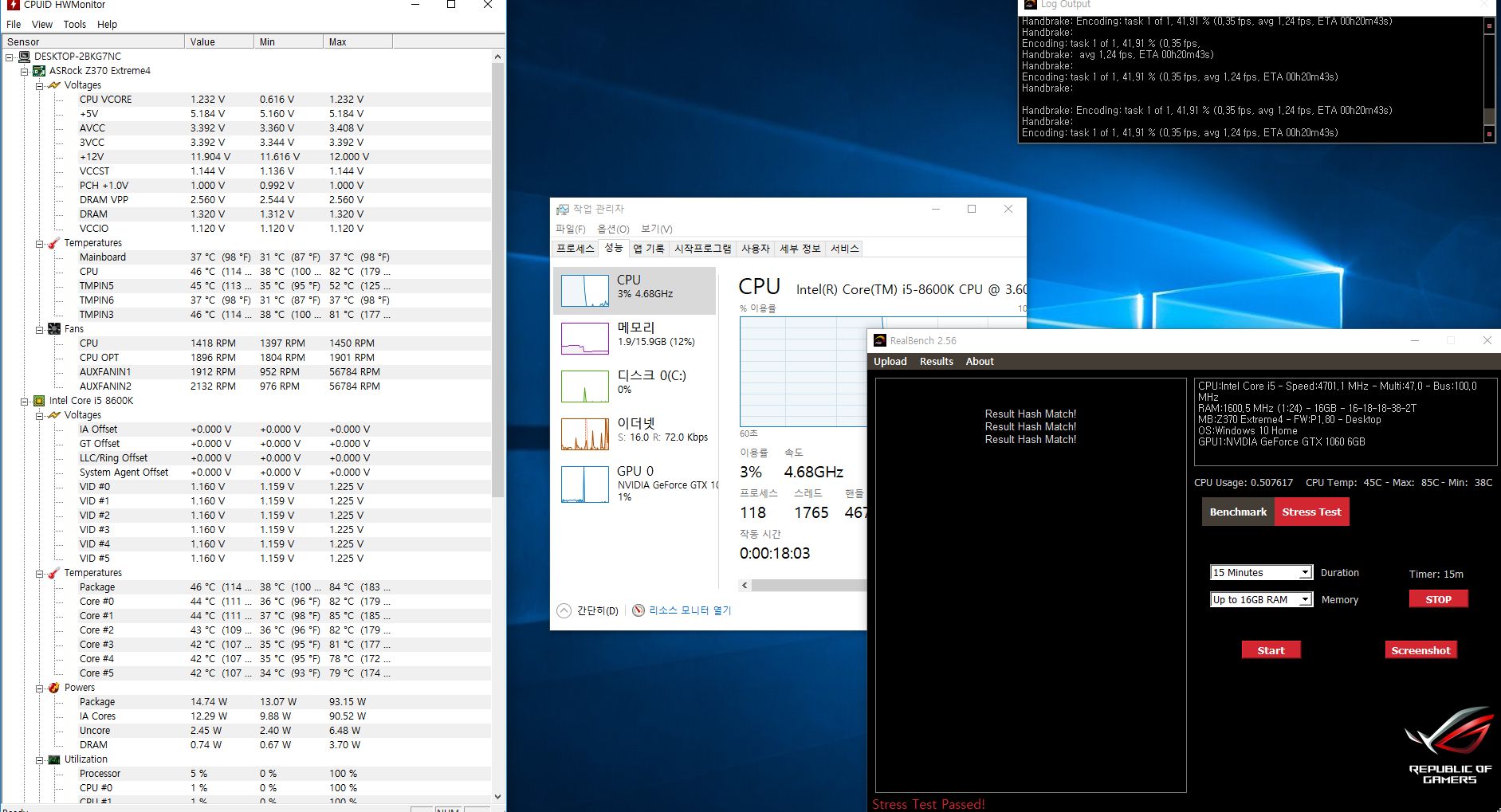The height and width of the screenshot is (812, 1501).
Task: Click the resource monitor icon in Task Manager
Action: click(639, 610)
